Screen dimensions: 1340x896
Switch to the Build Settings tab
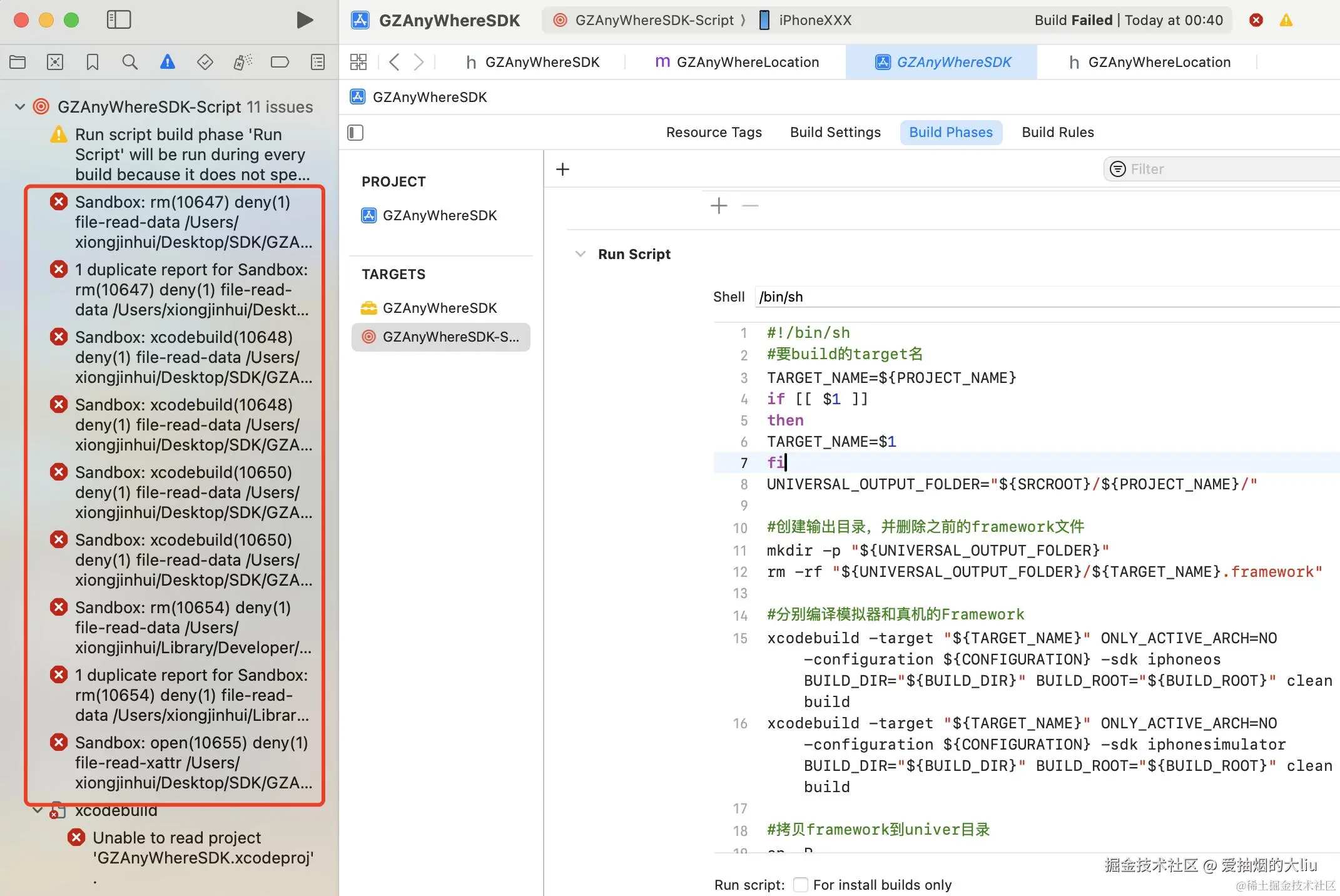click(835, 133)
